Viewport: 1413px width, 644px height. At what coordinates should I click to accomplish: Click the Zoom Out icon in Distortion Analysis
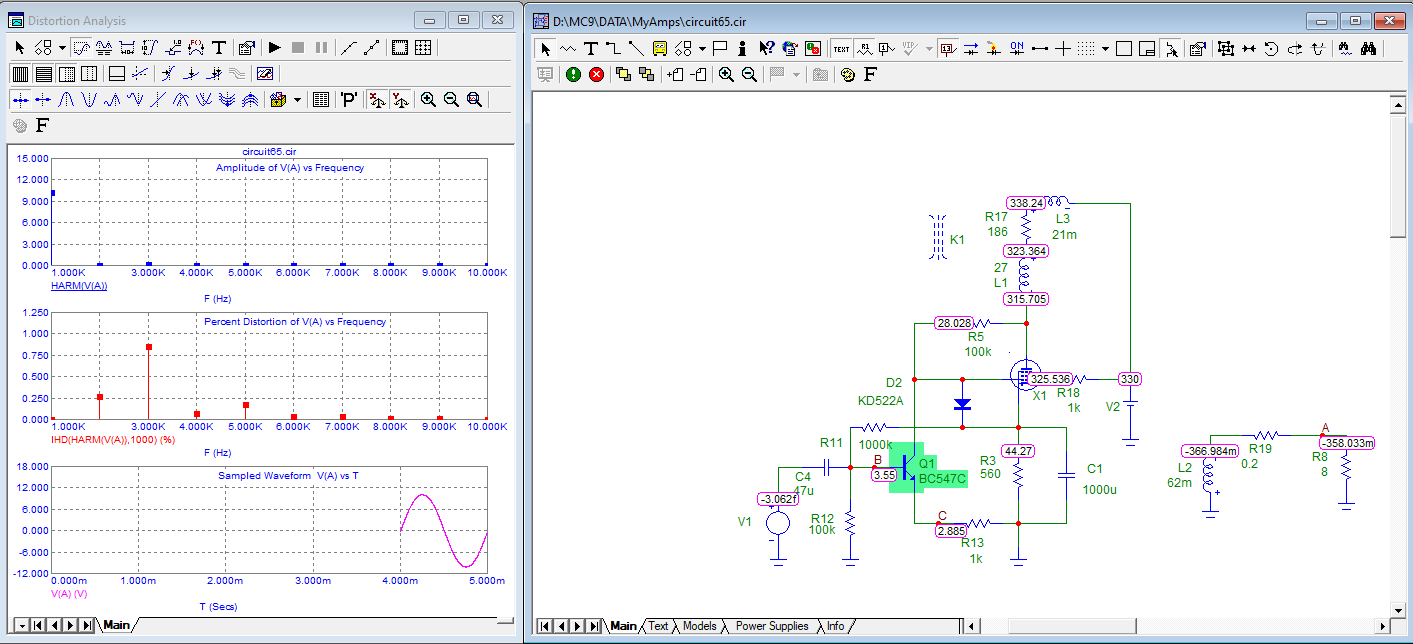[451, 99]
